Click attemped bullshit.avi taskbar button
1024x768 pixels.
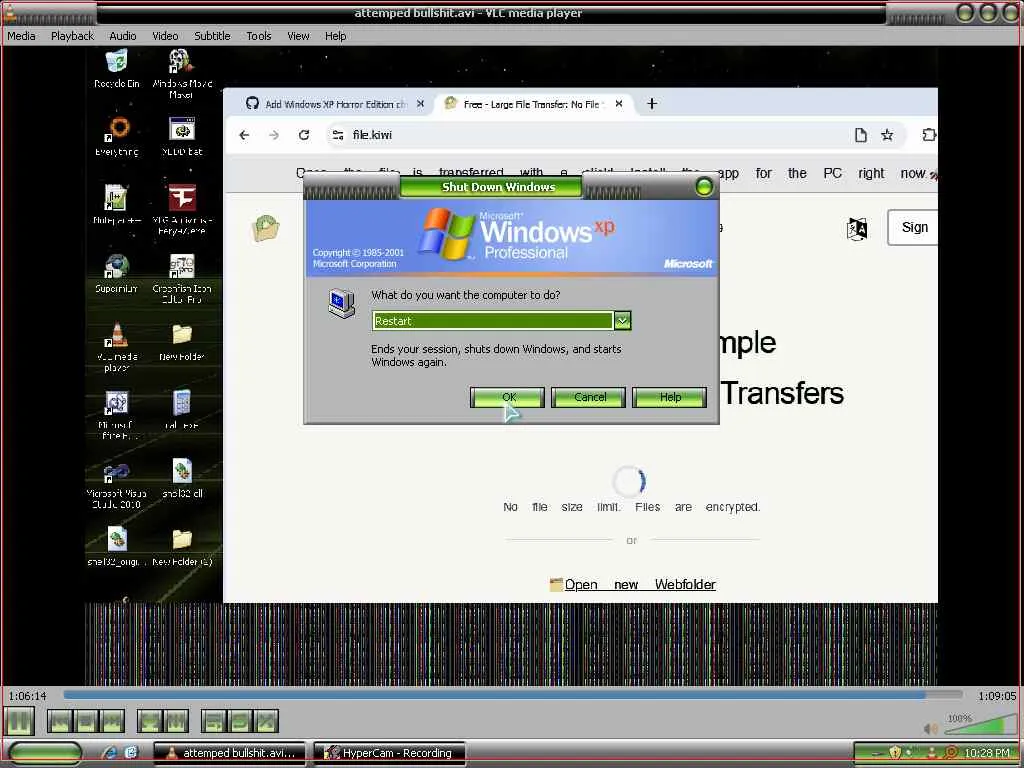229,753
